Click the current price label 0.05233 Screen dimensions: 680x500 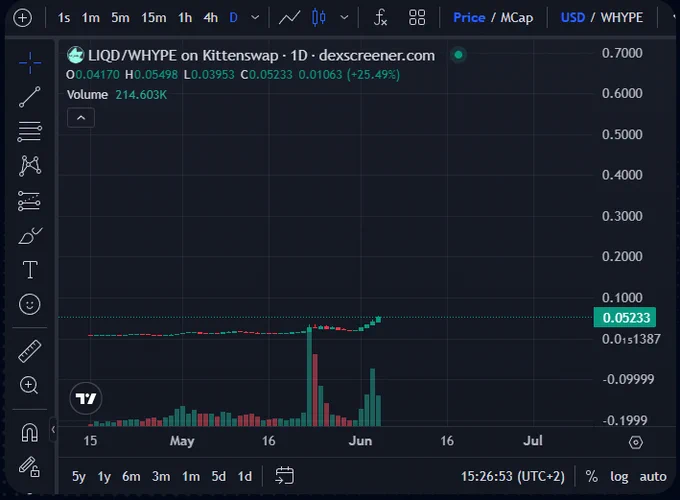click(625, 317)
